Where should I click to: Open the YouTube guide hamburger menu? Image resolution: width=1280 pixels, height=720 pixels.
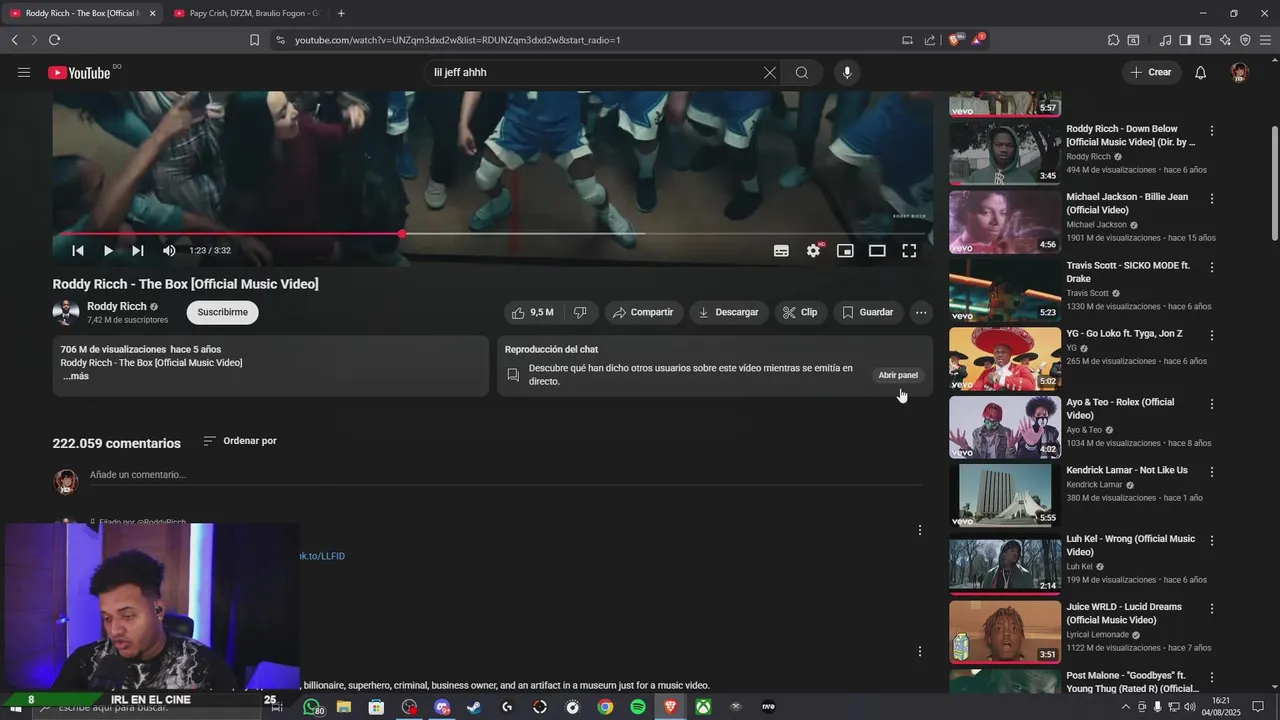click(24, 72)
